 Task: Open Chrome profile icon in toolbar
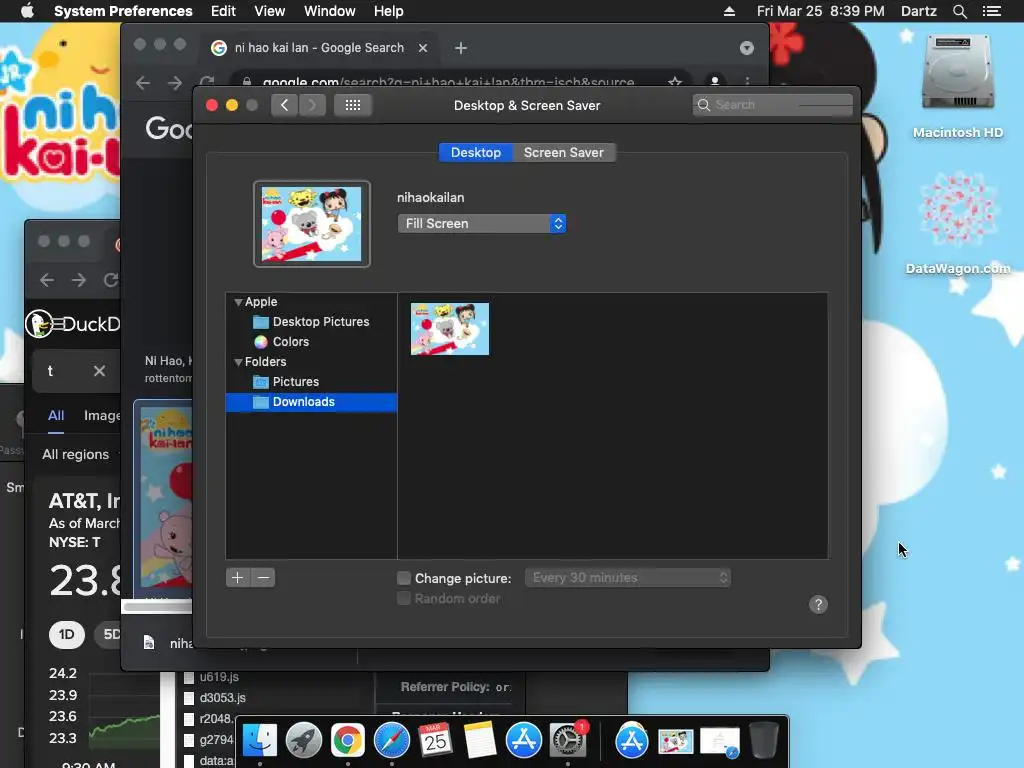715,82
